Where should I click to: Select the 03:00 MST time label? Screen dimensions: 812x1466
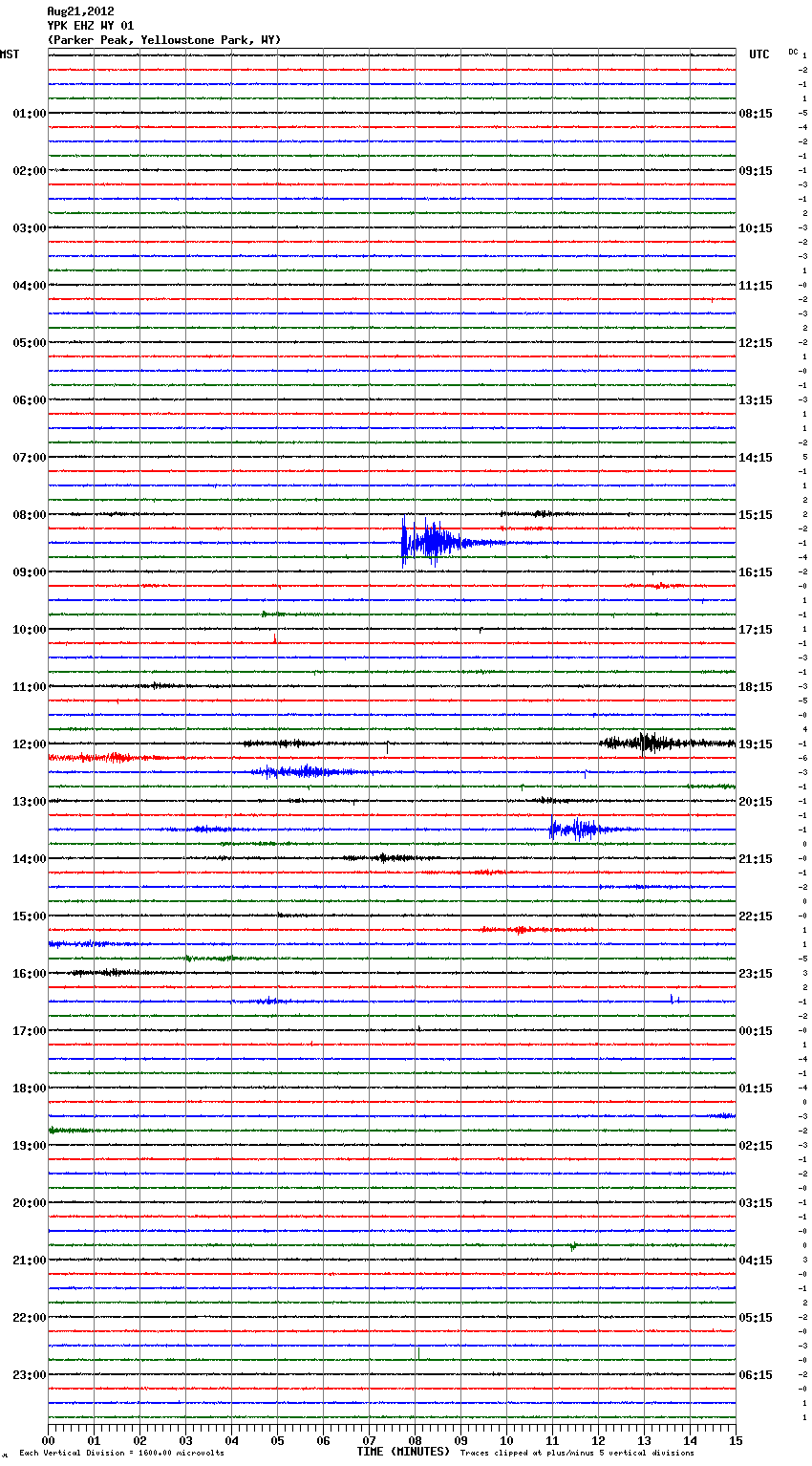[x=29, y=228]
